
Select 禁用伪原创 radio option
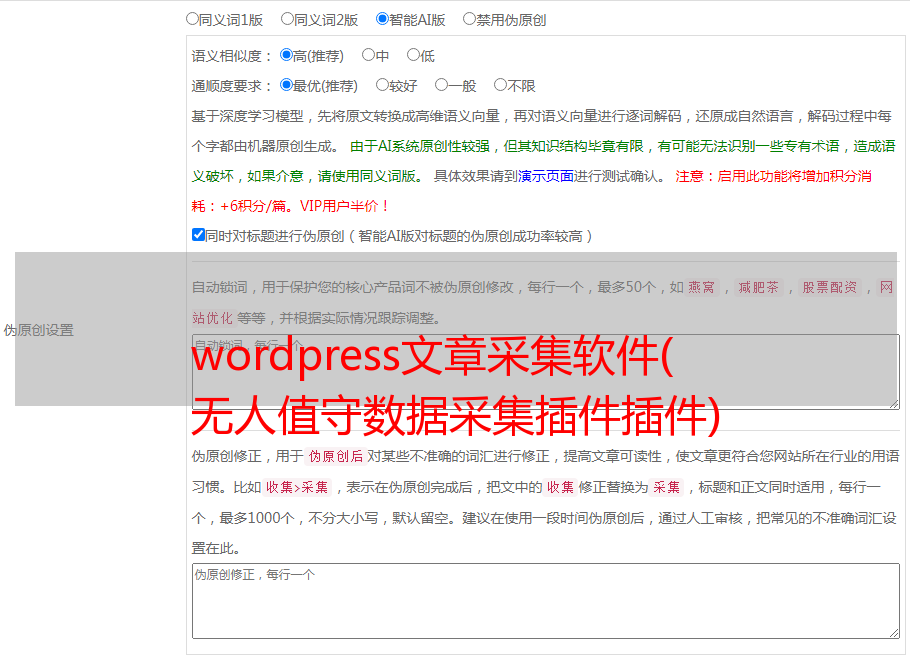coord(469,19)
